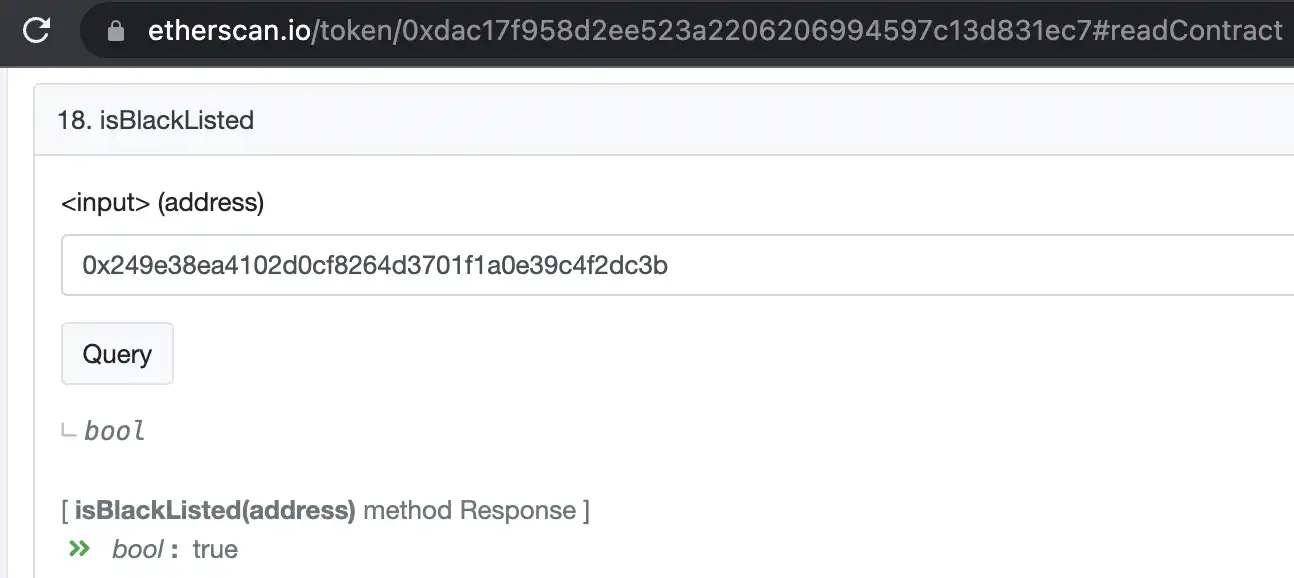Click the Query button
The image size is (1294, 578).
click(117, 354)
